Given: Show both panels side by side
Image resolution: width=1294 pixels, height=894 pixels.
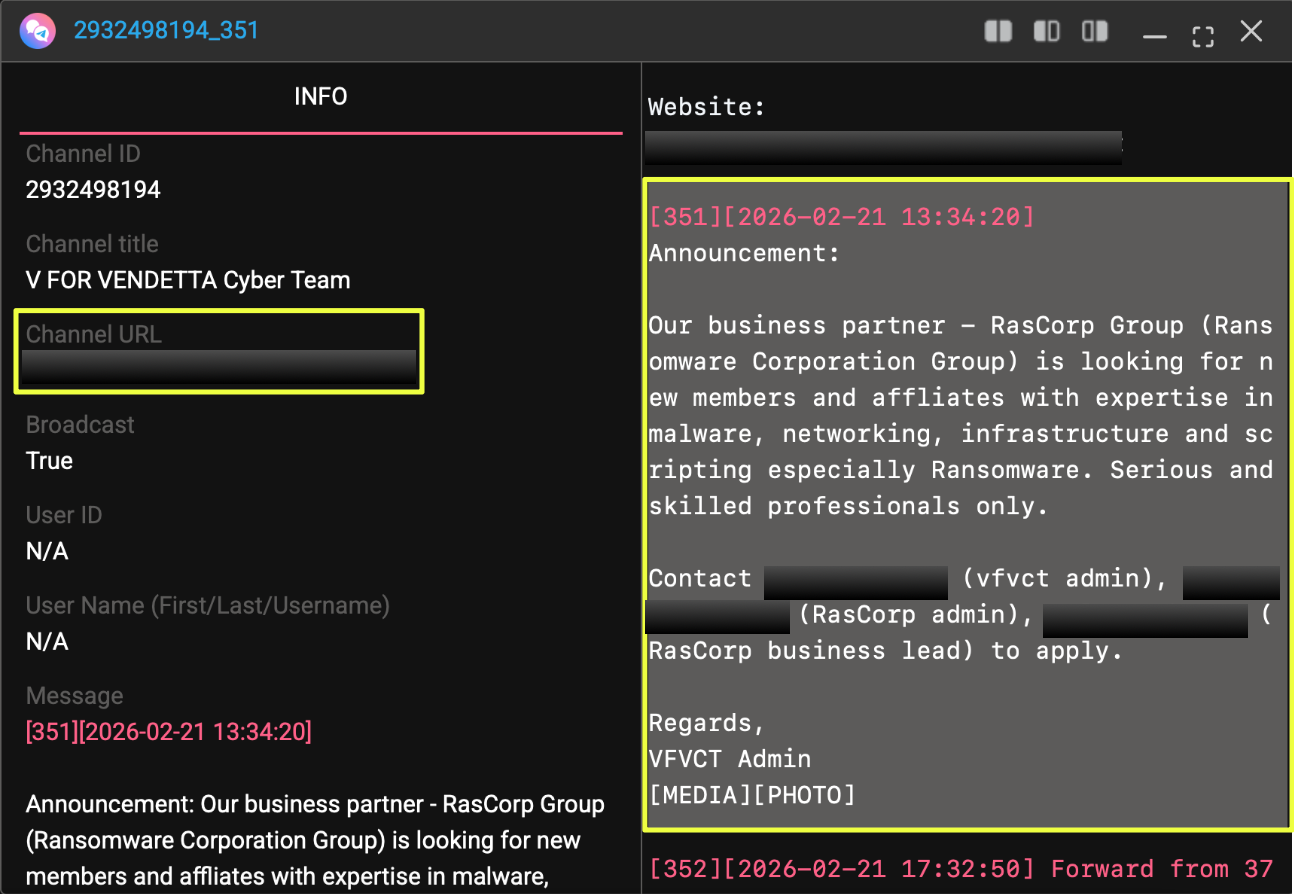Looking at the screenshot, I should point(998,32).
